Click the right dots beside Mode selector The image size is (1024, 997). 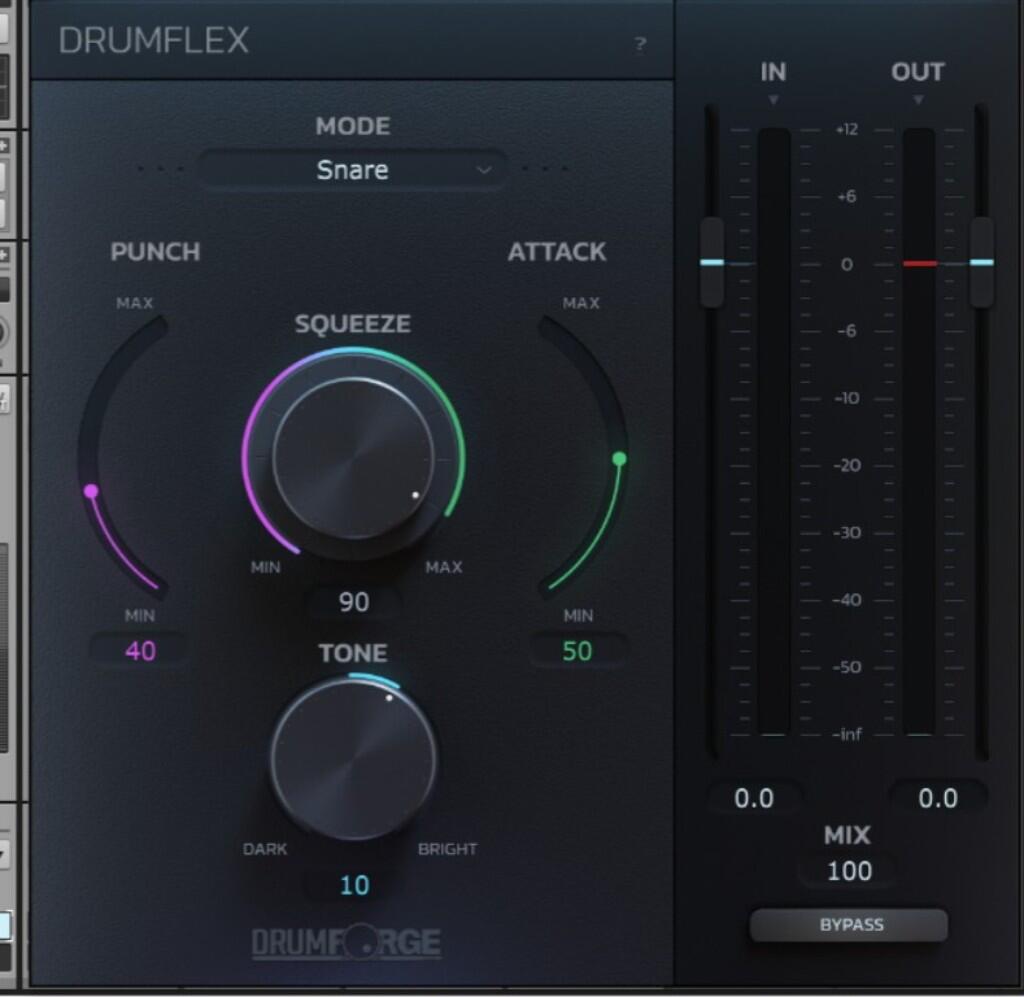[545, 168]
